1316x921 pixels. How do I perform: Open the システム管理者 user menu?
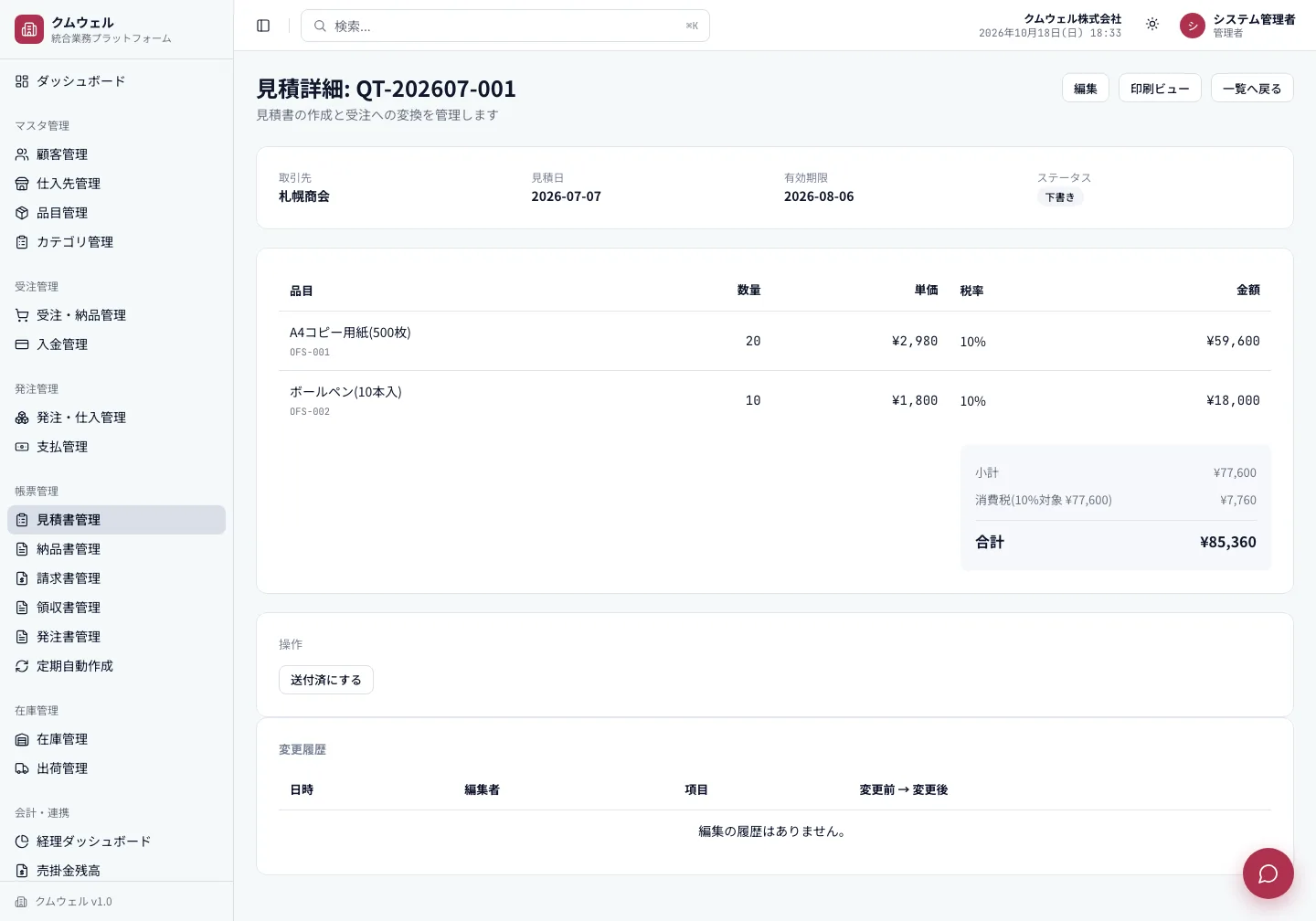coord(1237,26)
